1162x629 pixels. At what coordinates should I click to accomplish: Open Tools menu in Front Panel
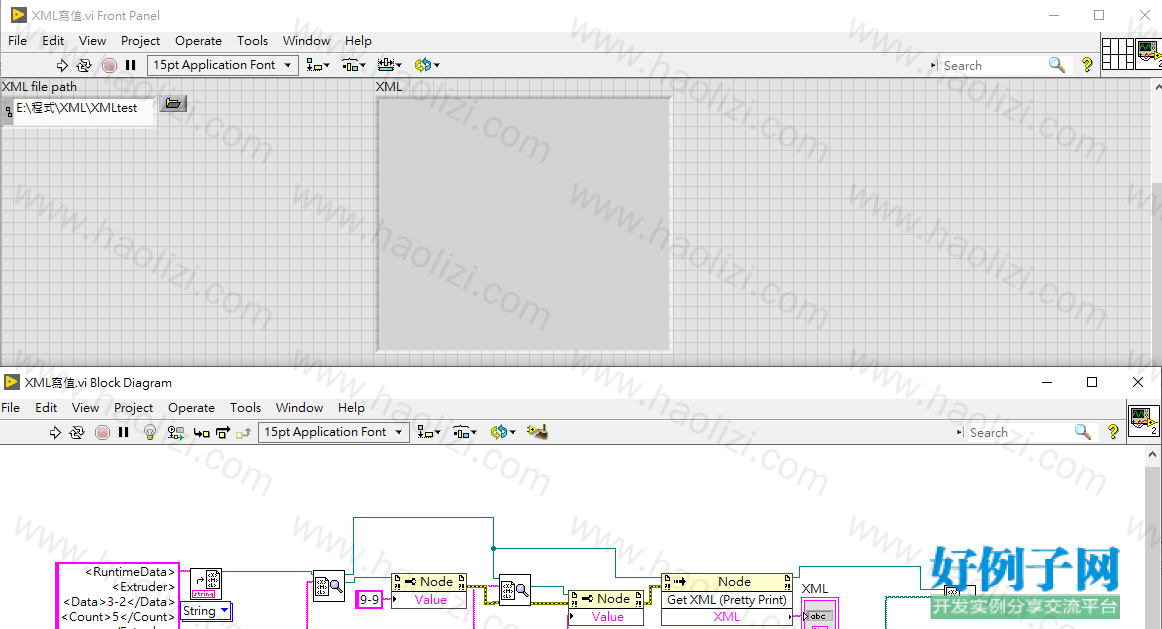[252, 41]
